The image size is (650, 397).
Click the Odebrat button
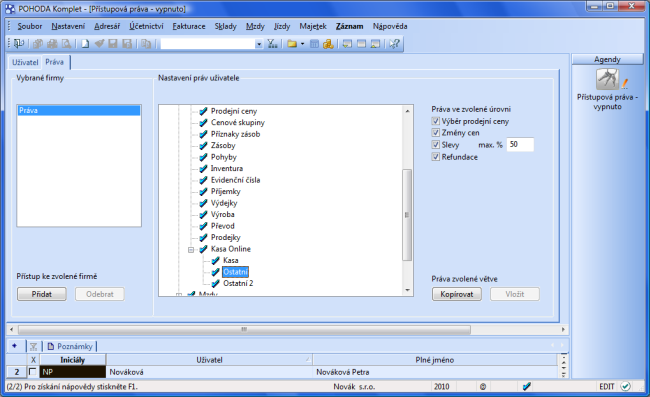coord(99,294)
